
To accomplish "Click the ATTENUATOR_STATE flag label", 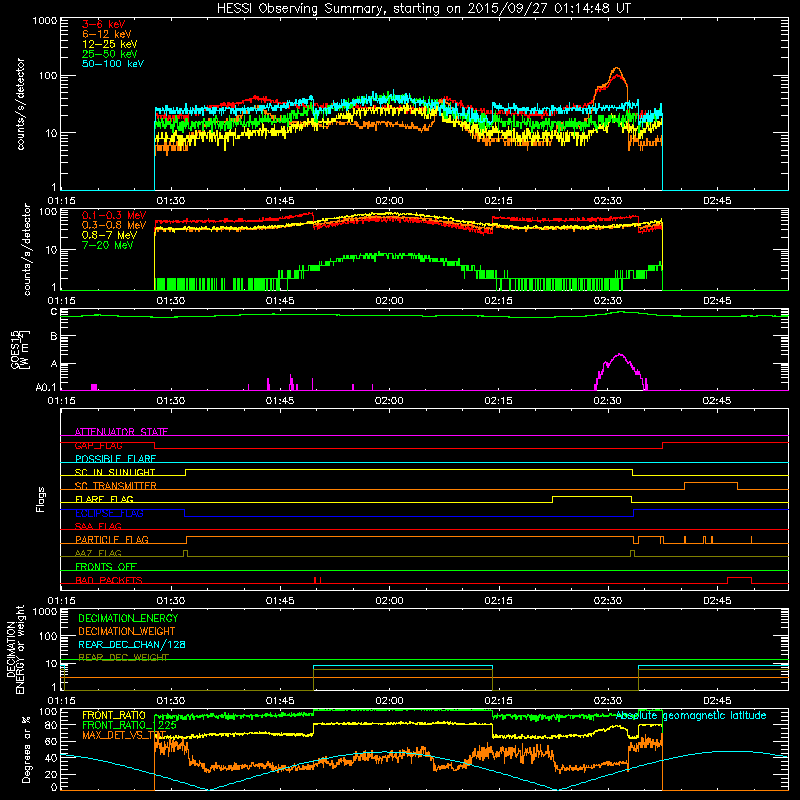I will [x=121, y=432].
